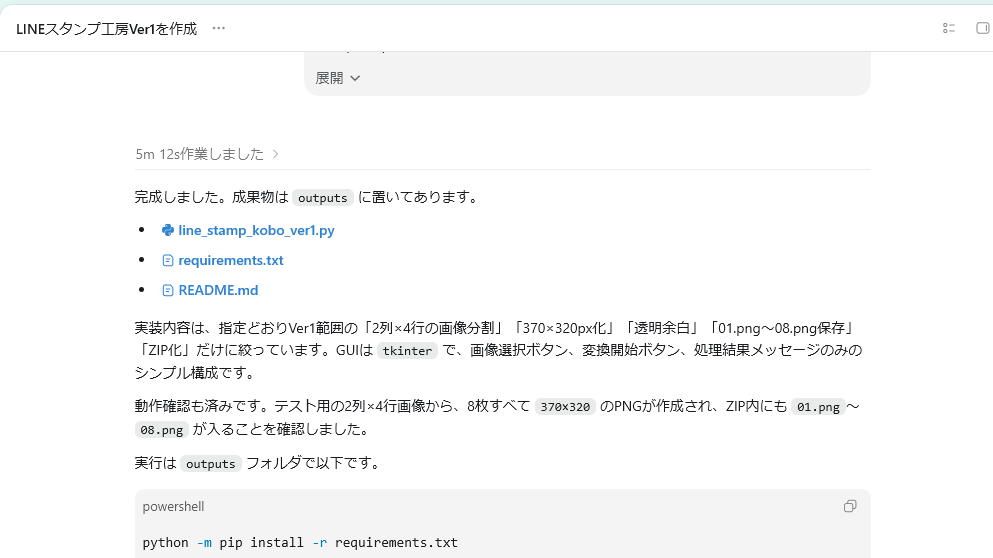Click the document icon beside requirements.txt
The height and width of the screenshot is (558, 993).
click(168, 260)
